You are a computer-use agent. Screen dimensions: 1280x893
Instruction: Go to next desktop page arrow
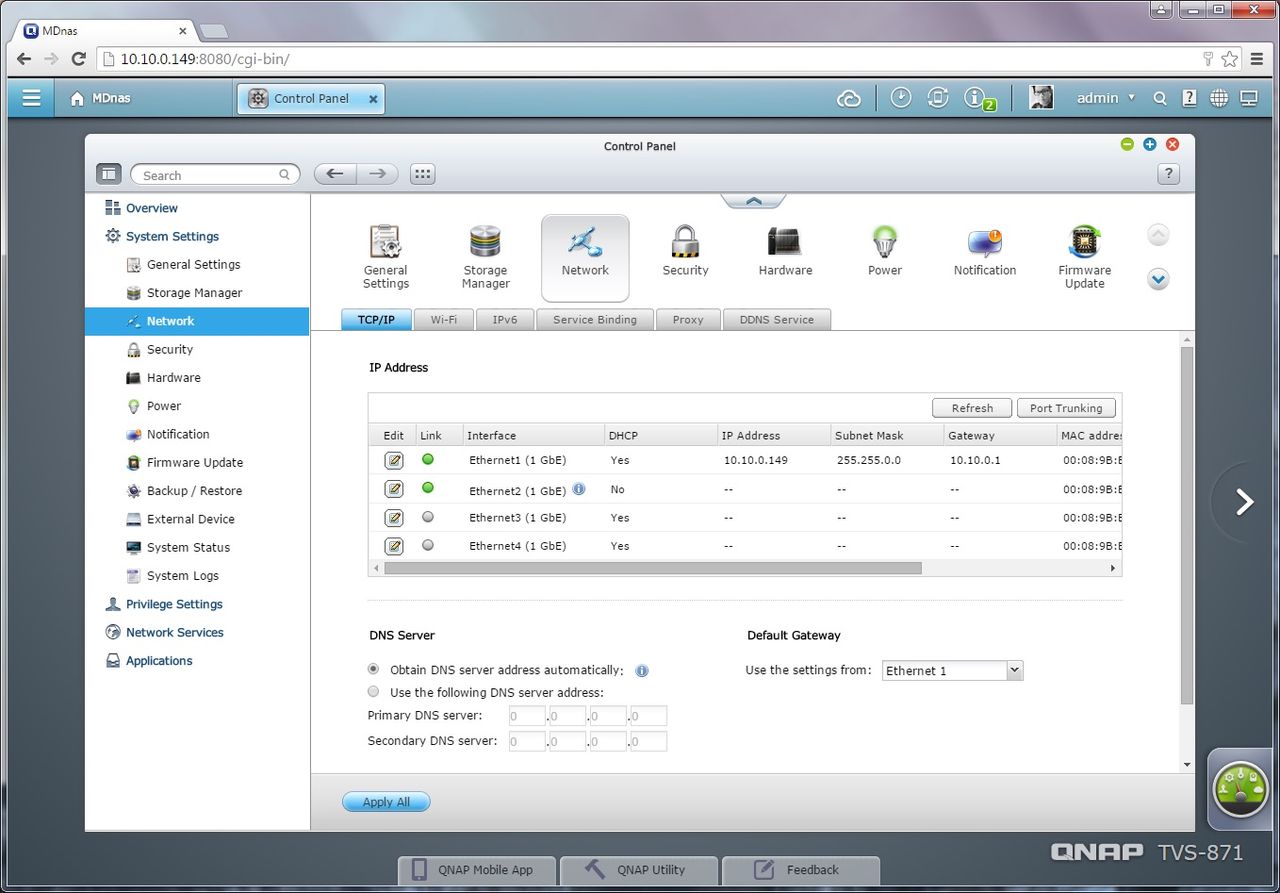tap(1245, 502)
